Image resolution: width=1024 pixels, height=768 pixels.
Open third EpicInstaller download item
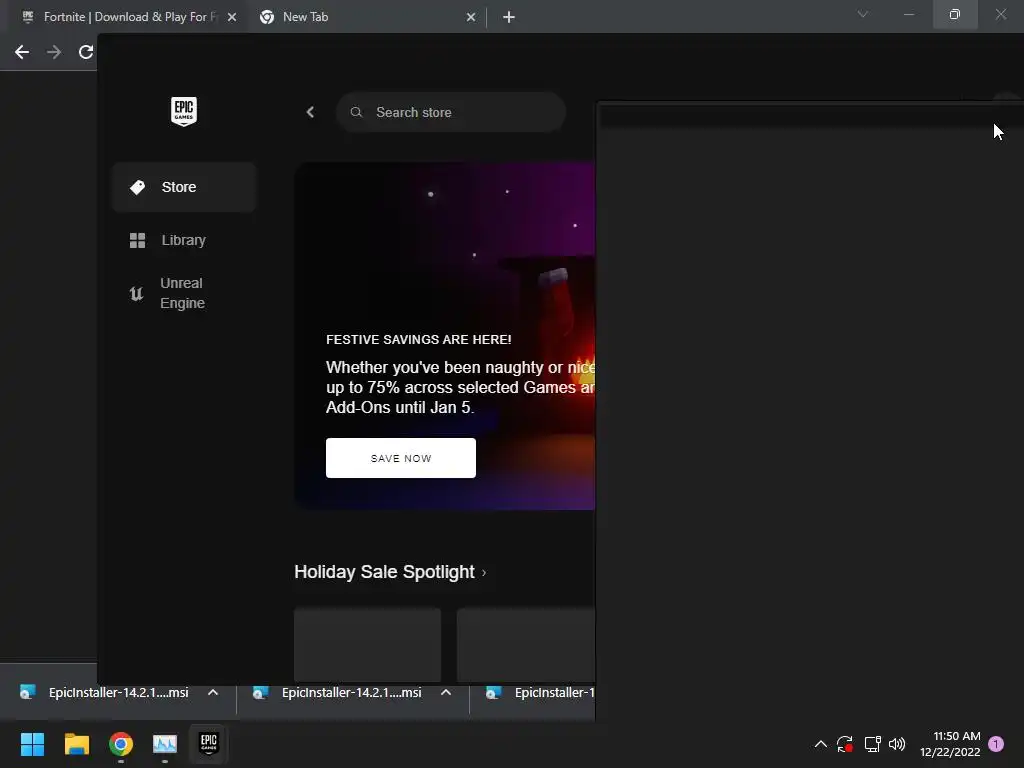(x=540, y=692)
